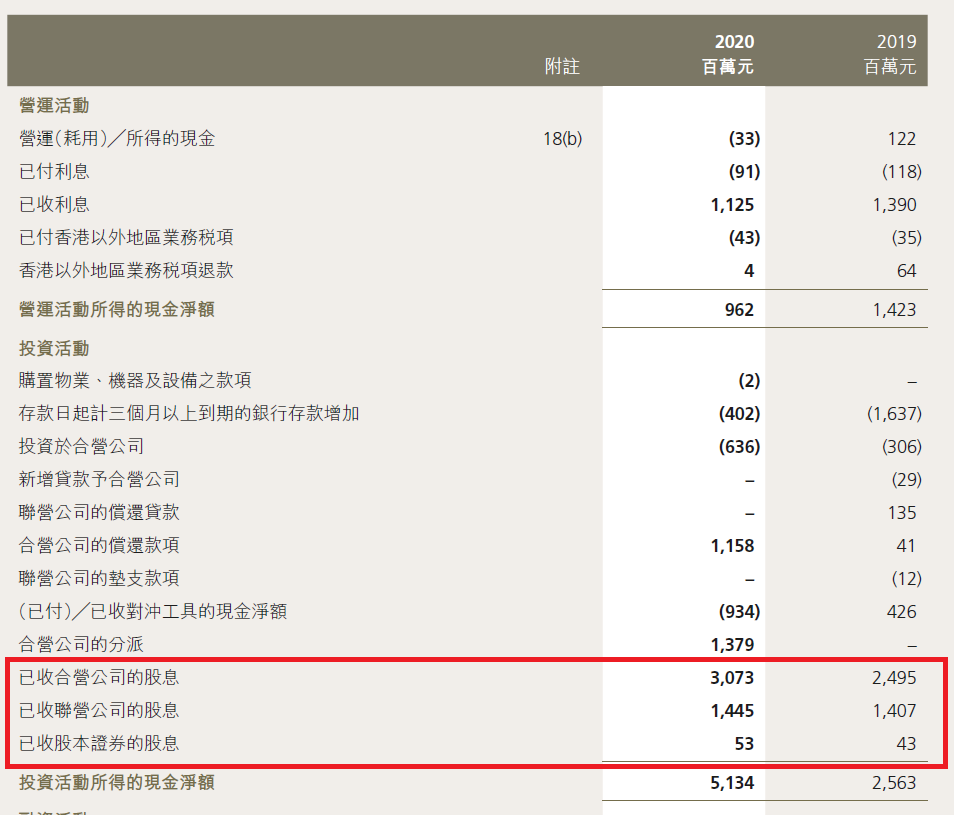Select the 2019 total 1,423
Viewport: 954px width, 815px height.
tap(894, 310)
